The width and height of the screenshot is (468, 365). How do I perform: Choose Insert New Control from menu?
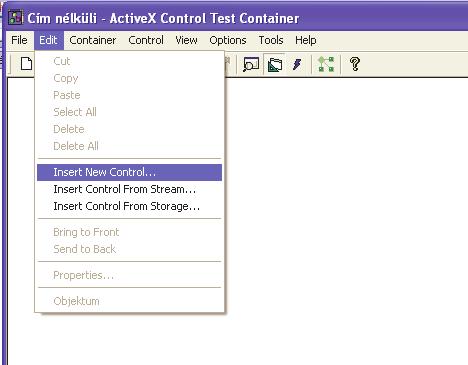pos(129,172)
